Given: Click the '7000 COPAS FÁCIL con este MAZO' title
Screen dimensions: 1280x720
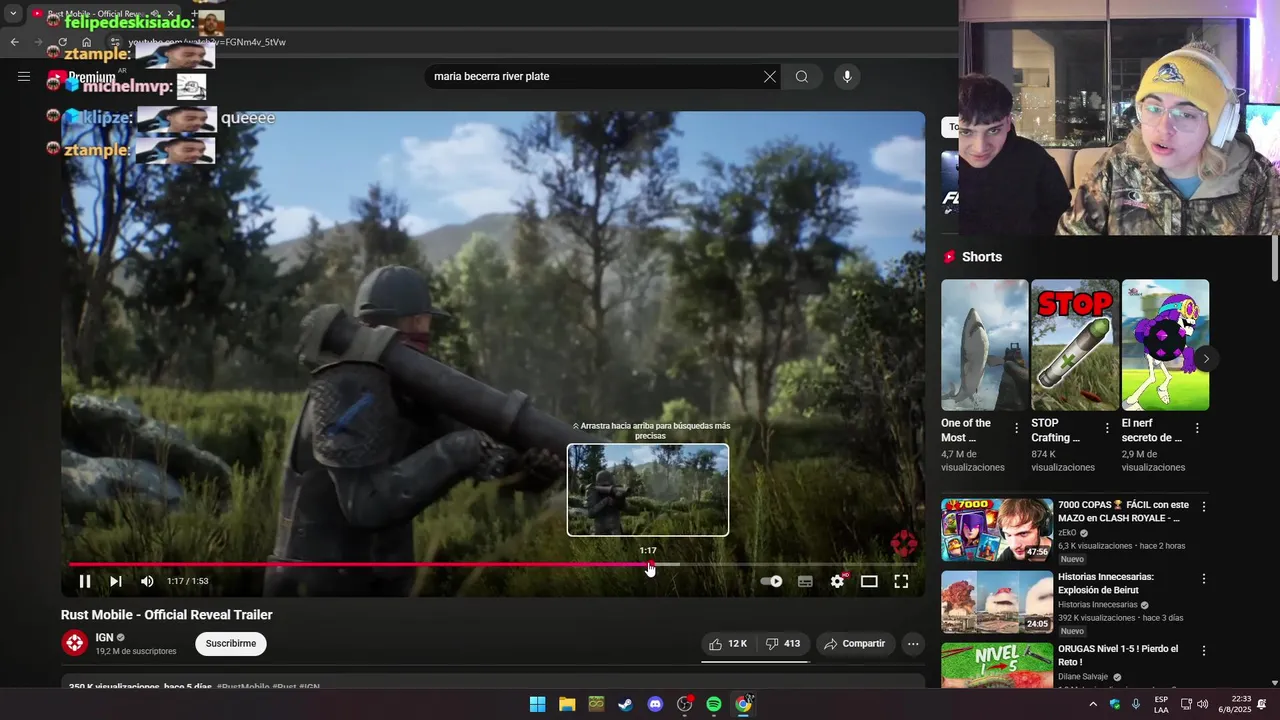Looking at the screenshot, I should point(1123,511).
